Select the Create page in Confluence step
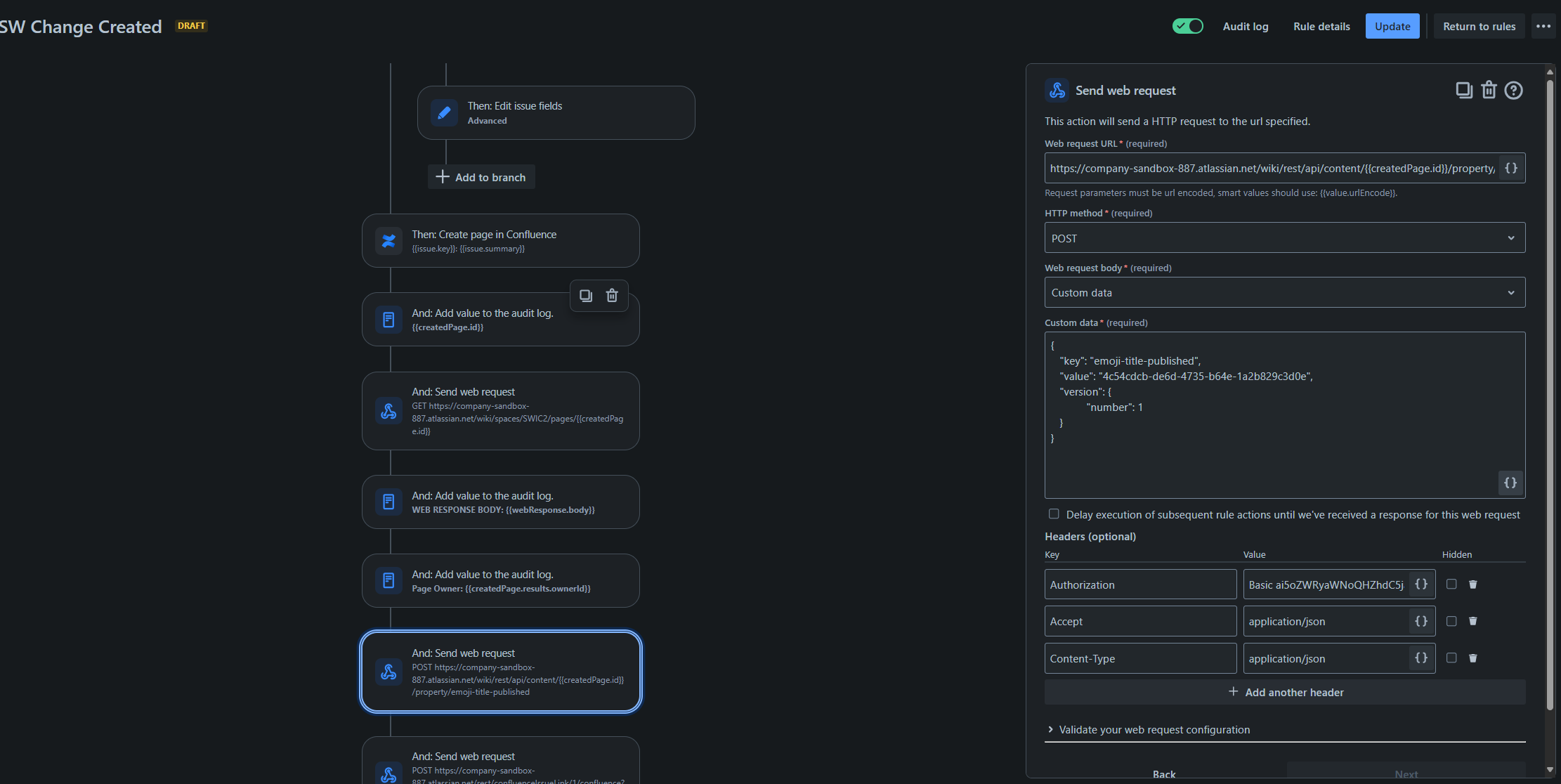Image resolution: width=1561 pixels, height=784 pixels. point(501,241)
